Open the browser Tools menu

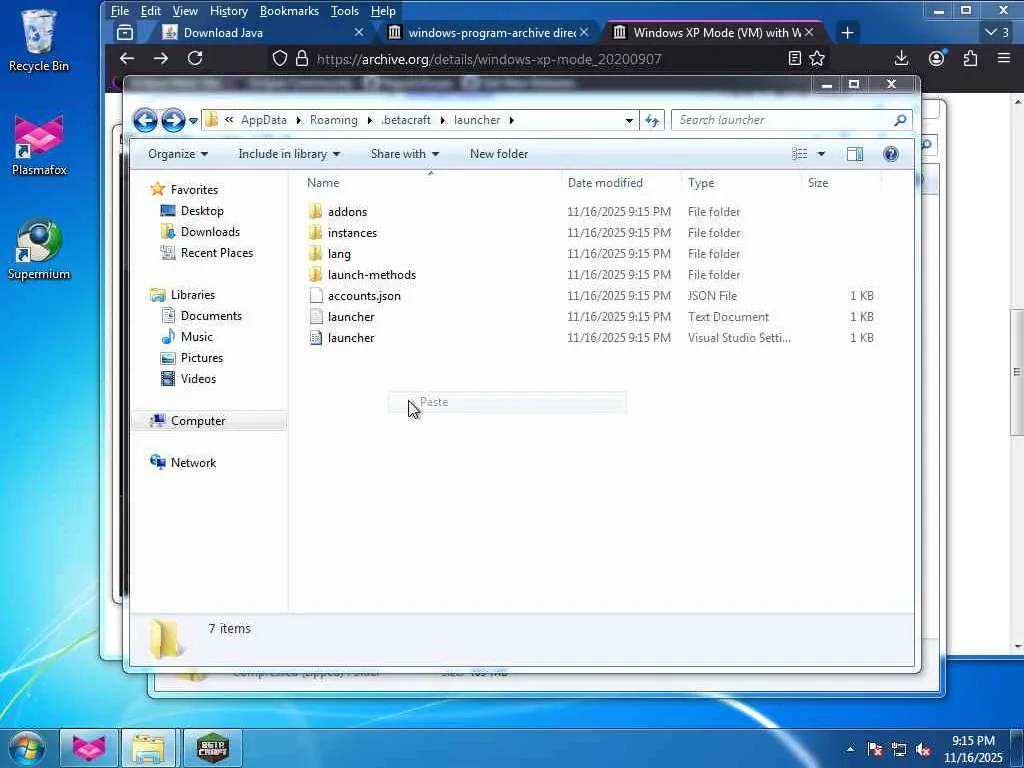tap(344, 11)
